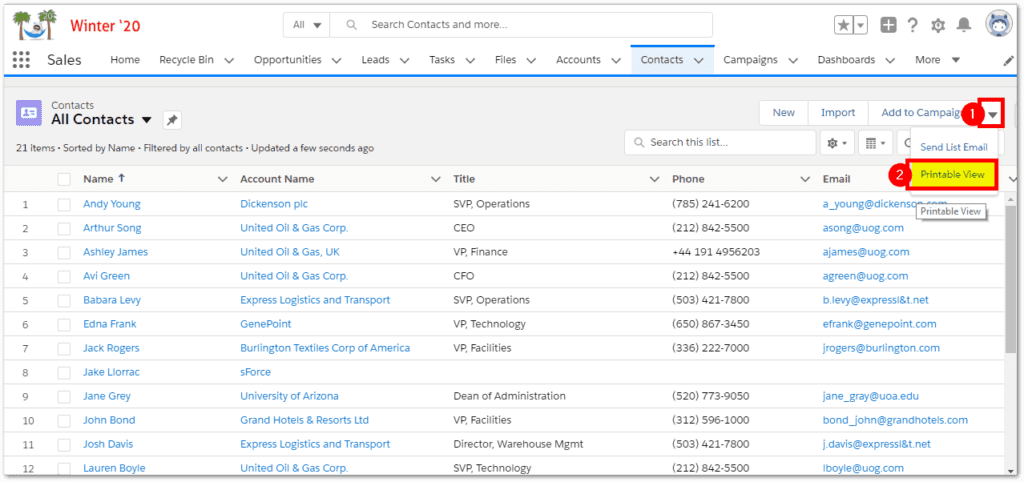Expand the Leads tab chevron
Screen dimensions: 1024x482
point(404,60)
